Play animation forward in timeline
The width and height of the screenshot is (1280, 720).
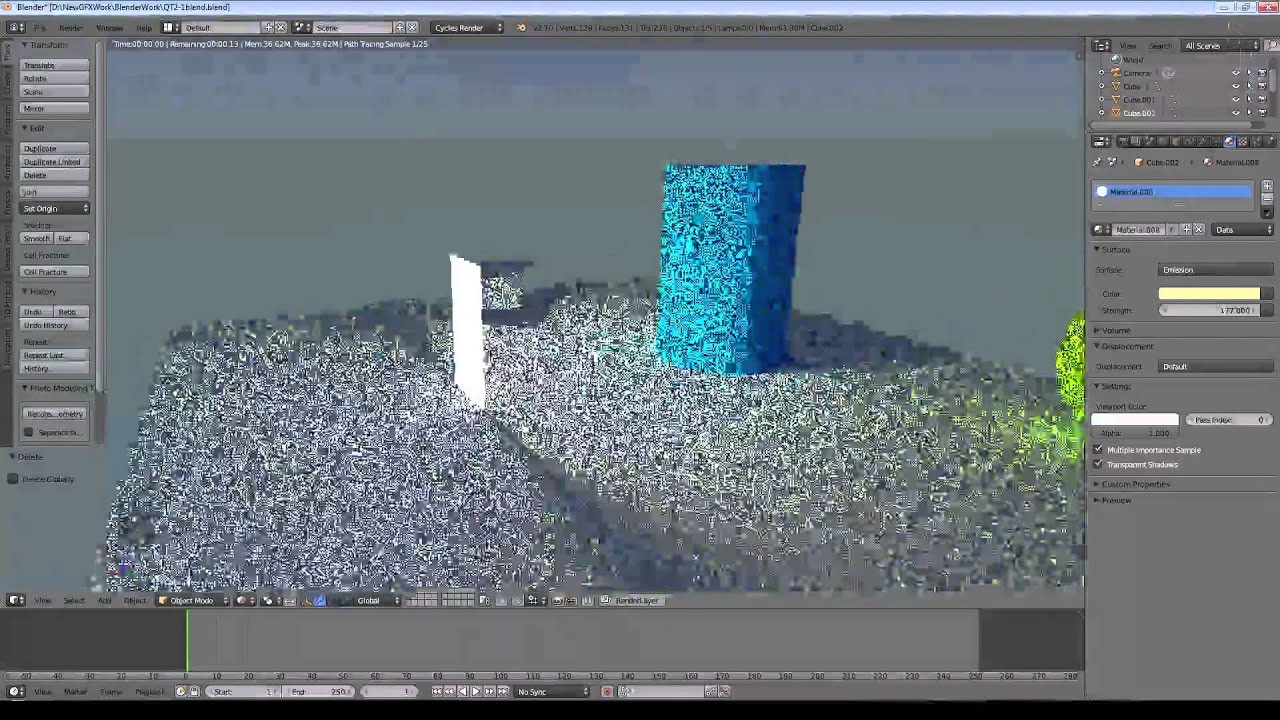click(476, 691)
